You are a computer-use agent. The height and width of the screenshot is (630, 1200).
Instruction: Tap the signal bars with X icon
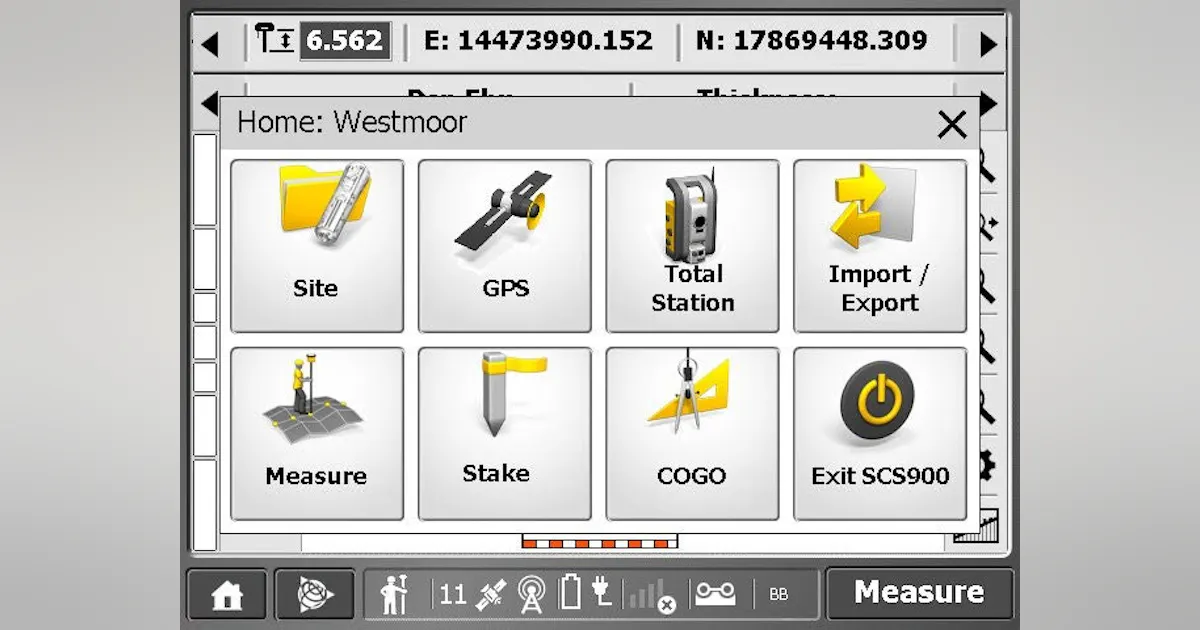(x=651, y=595)
